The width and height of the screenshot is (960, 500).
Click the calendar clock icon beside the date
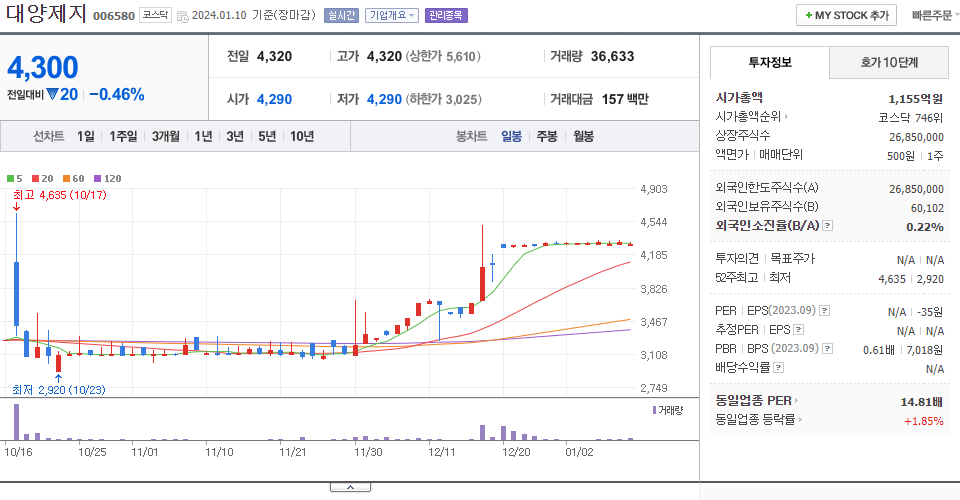182,17
